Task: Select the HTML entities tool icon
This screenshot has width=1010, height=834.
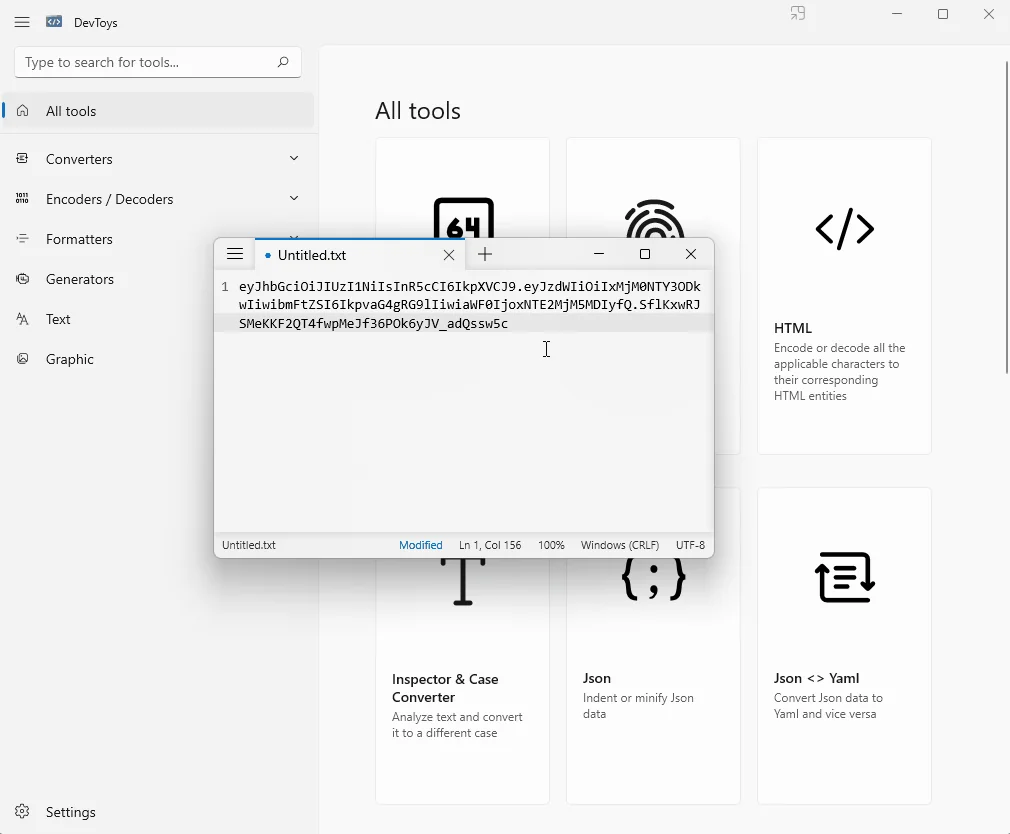Action: pos(843,230)
